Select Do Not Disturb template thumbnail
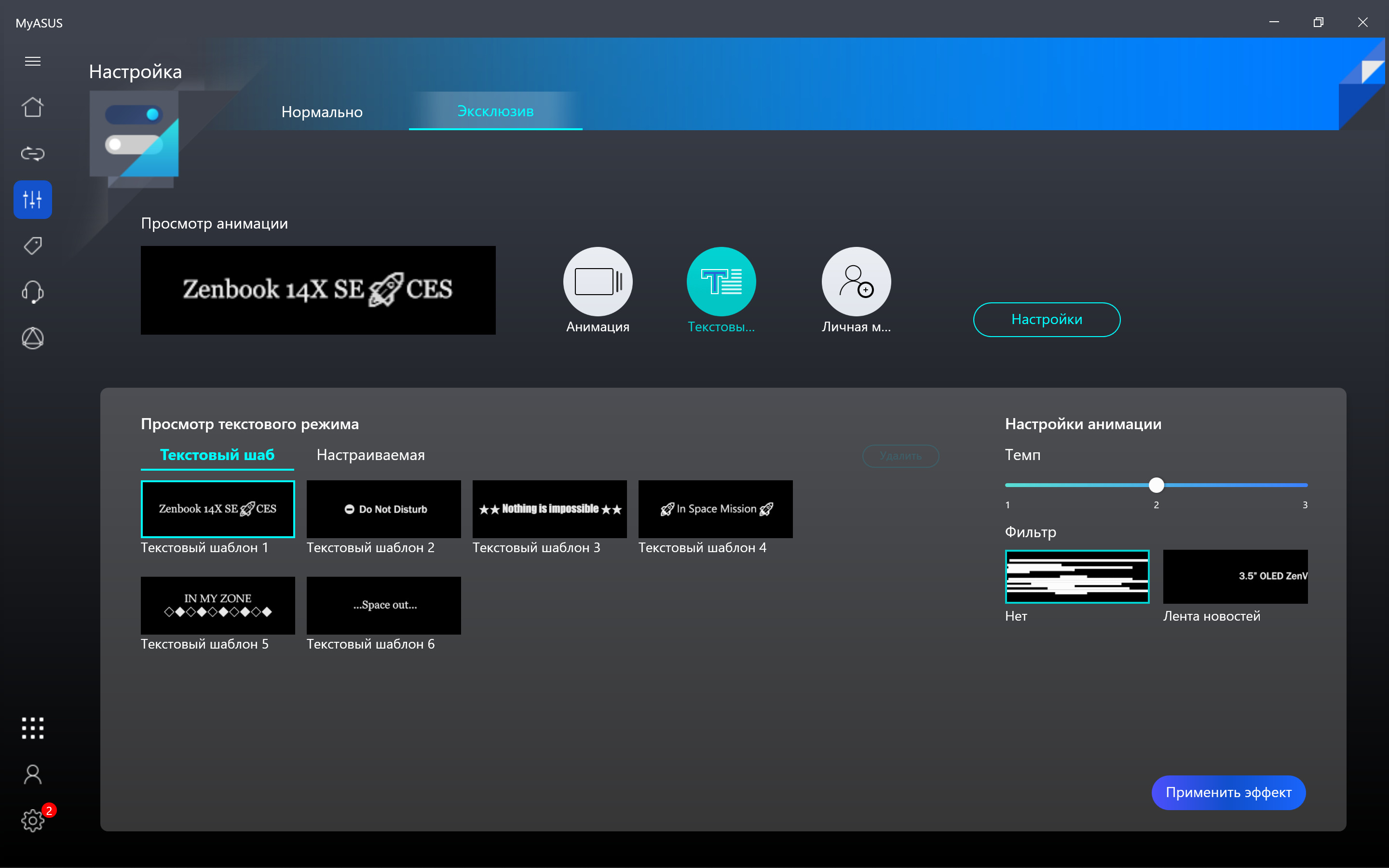This screenshot has width=1389, height=868. [383, 509]
